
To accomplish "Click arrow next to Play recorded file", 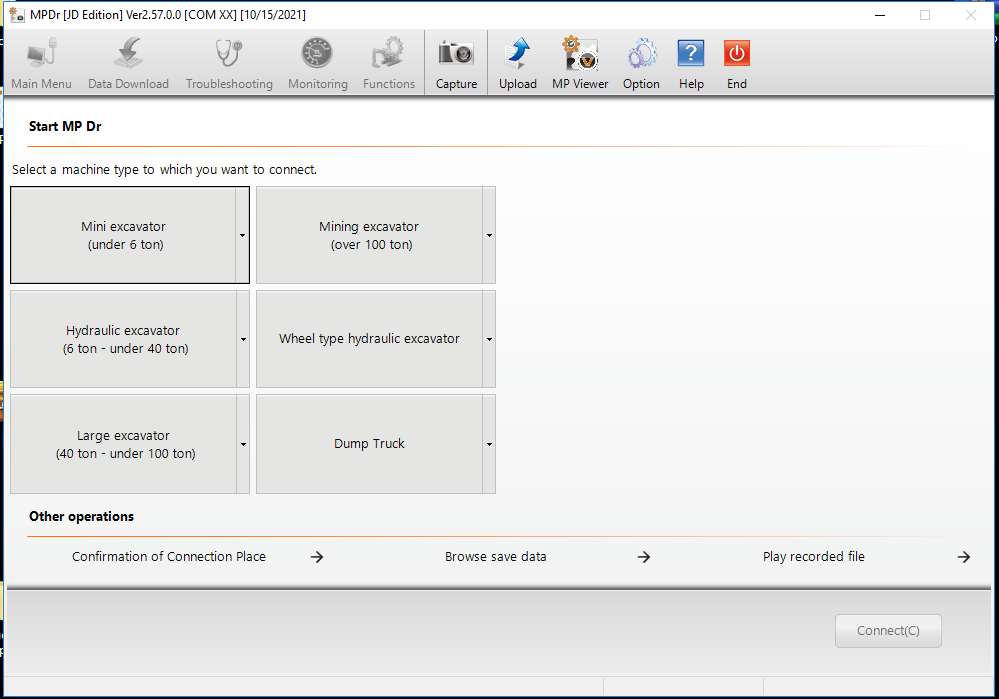I will (x=964, y=557).
